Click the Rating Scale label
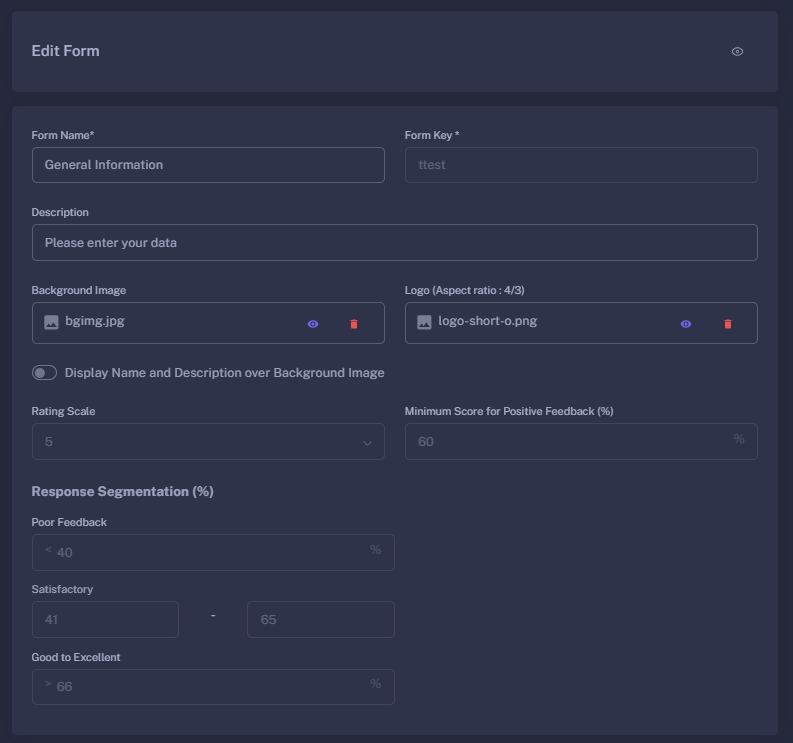Image resolution: width=793 pixels, height=743 pixels. [63, 411]
